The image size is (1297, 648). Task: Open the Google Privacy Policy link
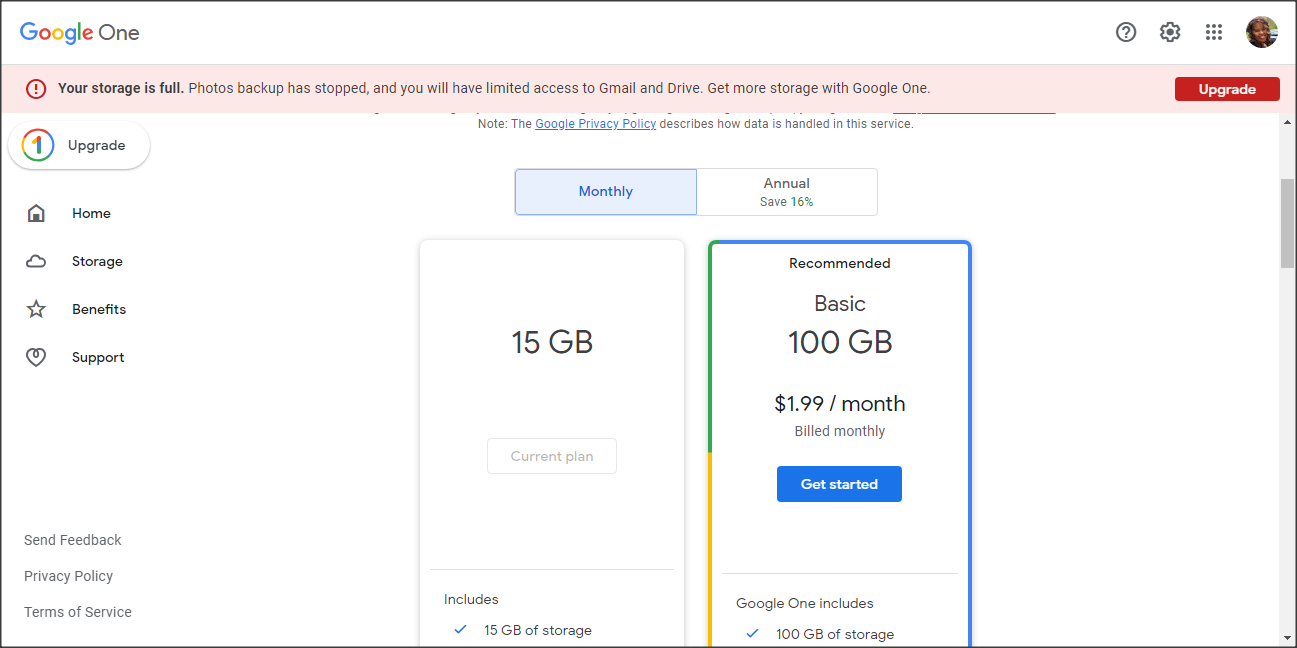[596, 124]
